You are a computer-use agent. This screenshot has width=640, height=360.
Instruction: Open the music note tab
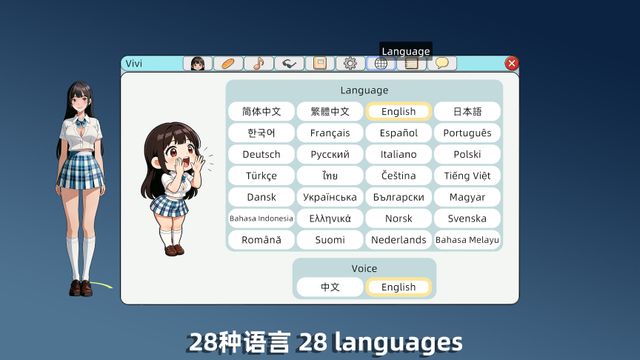pos(259,63)
